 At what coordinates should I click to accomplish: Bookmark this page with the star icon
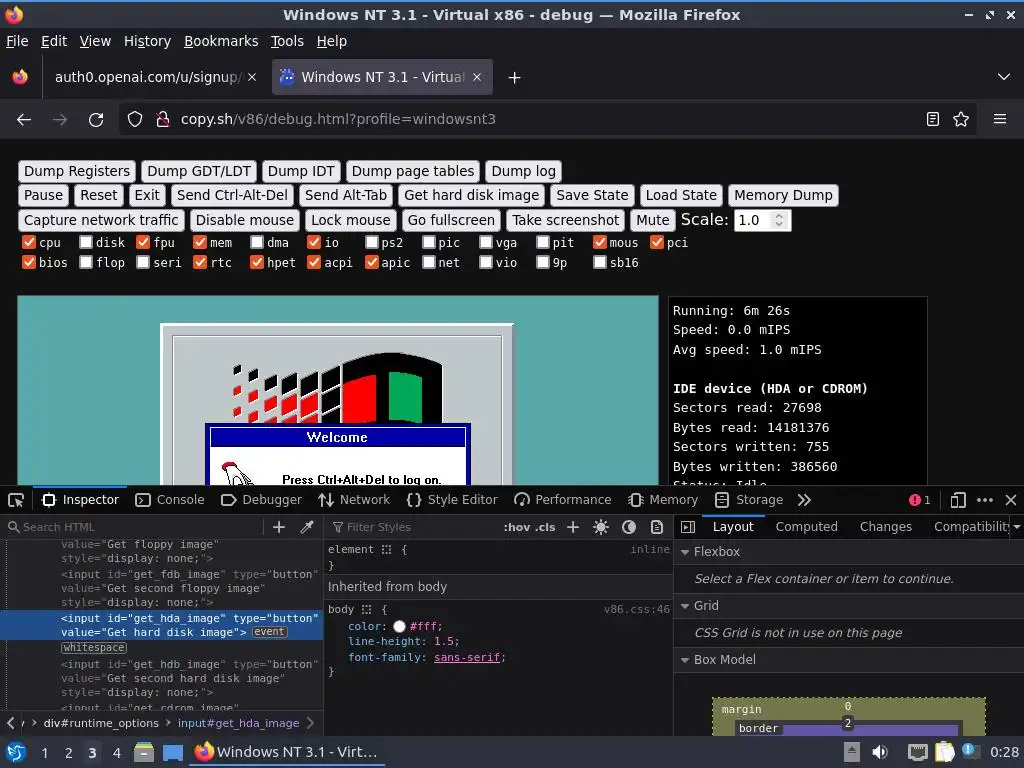tap(961, 120)
